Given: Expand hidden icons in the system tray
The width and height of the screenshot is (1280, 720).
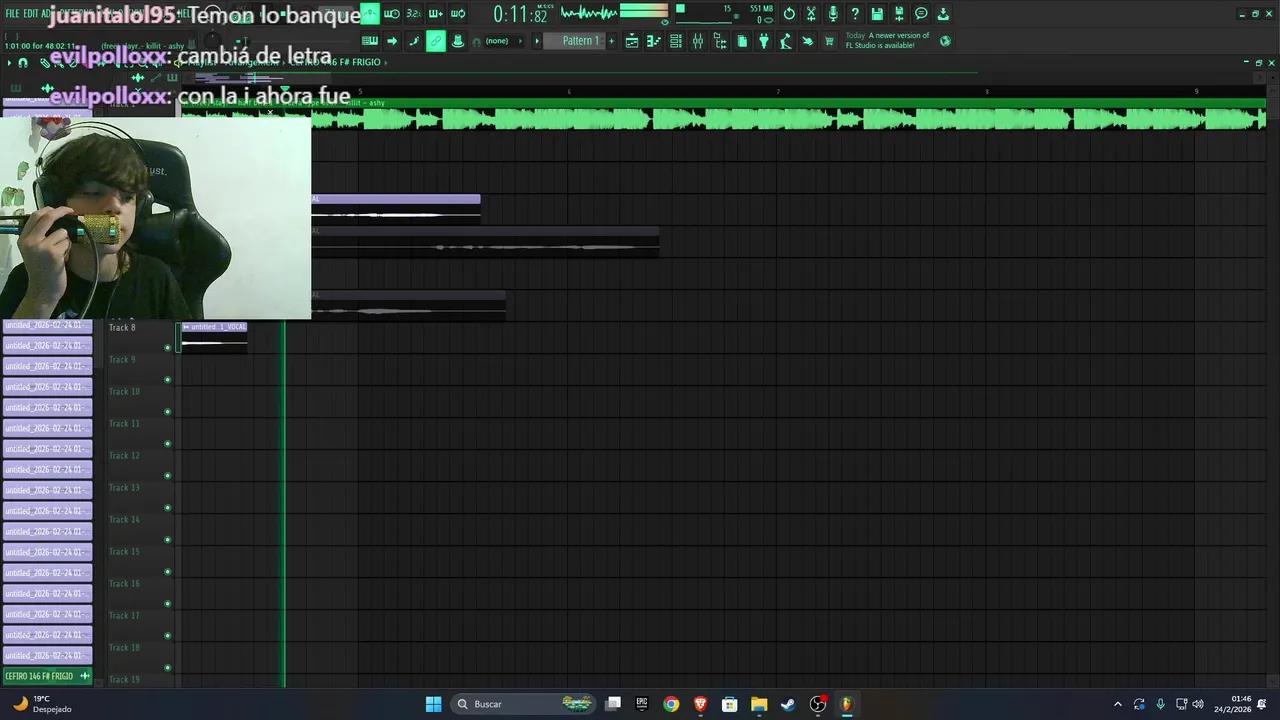Looking at the screenshot, I should point(1118,704).
